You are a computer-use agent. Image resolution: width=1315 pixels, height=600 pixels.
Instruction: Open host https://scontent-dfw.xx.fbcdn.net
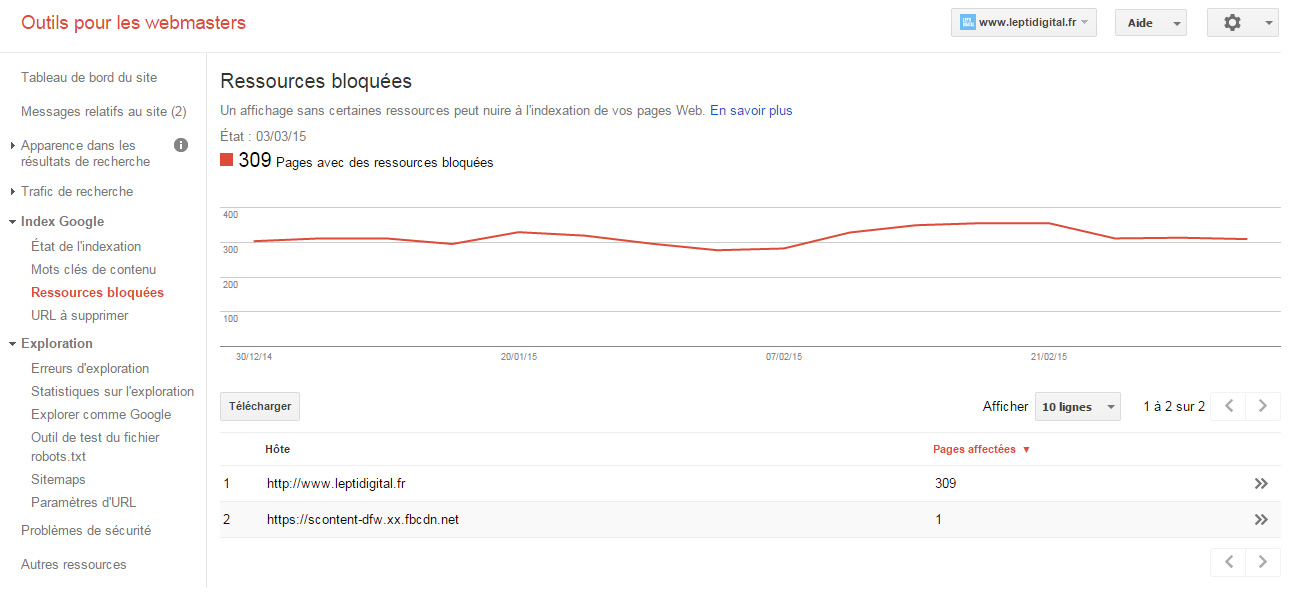[363, 519]
